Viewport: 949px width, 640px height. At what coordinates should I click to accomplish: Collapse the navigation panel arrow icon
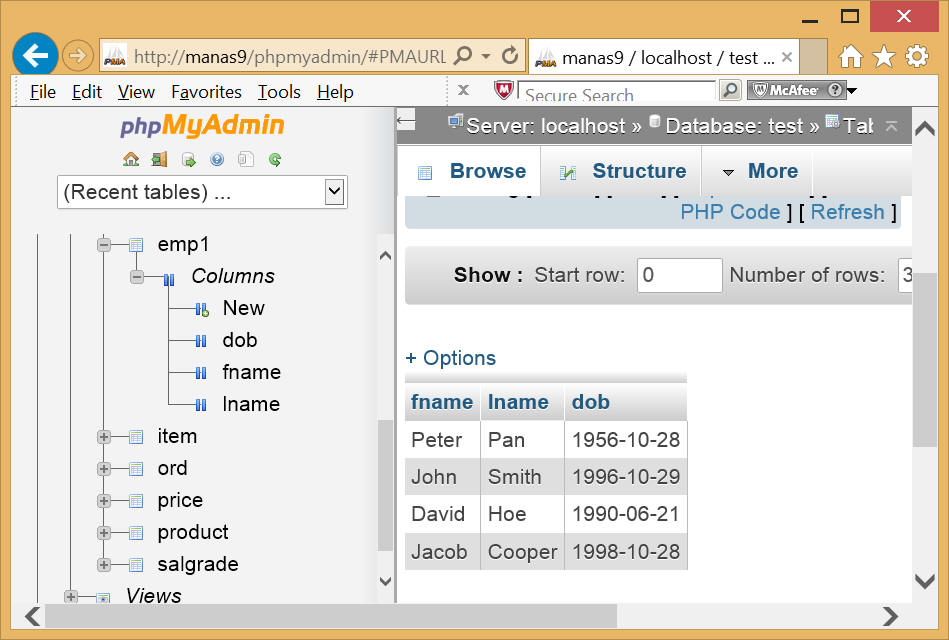pyautogui.click(x=406, y=121)
